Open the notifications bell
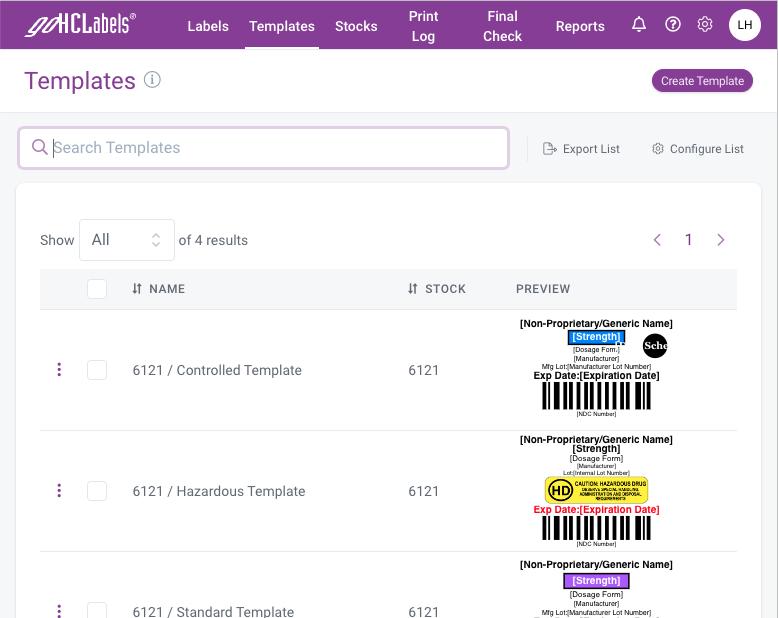This screenshot has height=618, width=778. tap(639, 25)
